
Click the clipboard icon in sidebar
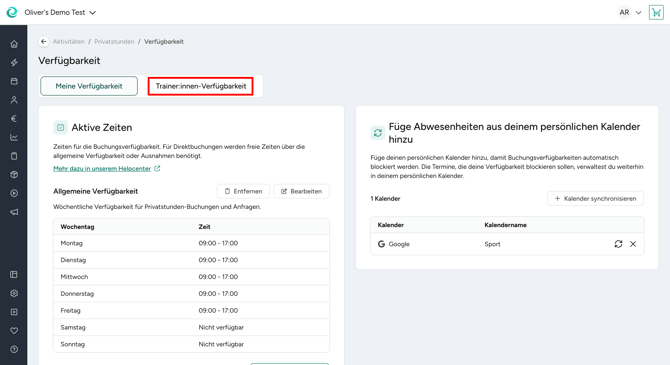tap(14, 156)
